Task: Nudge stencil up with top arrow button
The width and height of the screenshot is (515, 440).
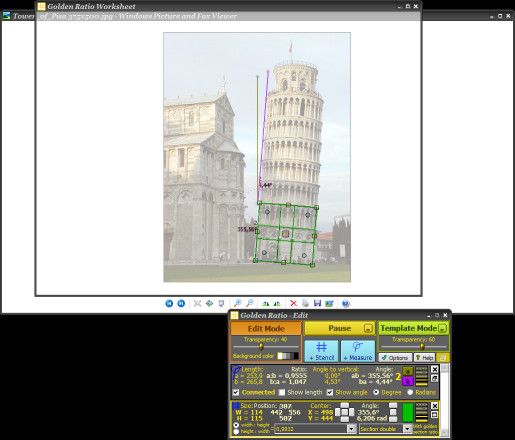Action: coord(345,406)
